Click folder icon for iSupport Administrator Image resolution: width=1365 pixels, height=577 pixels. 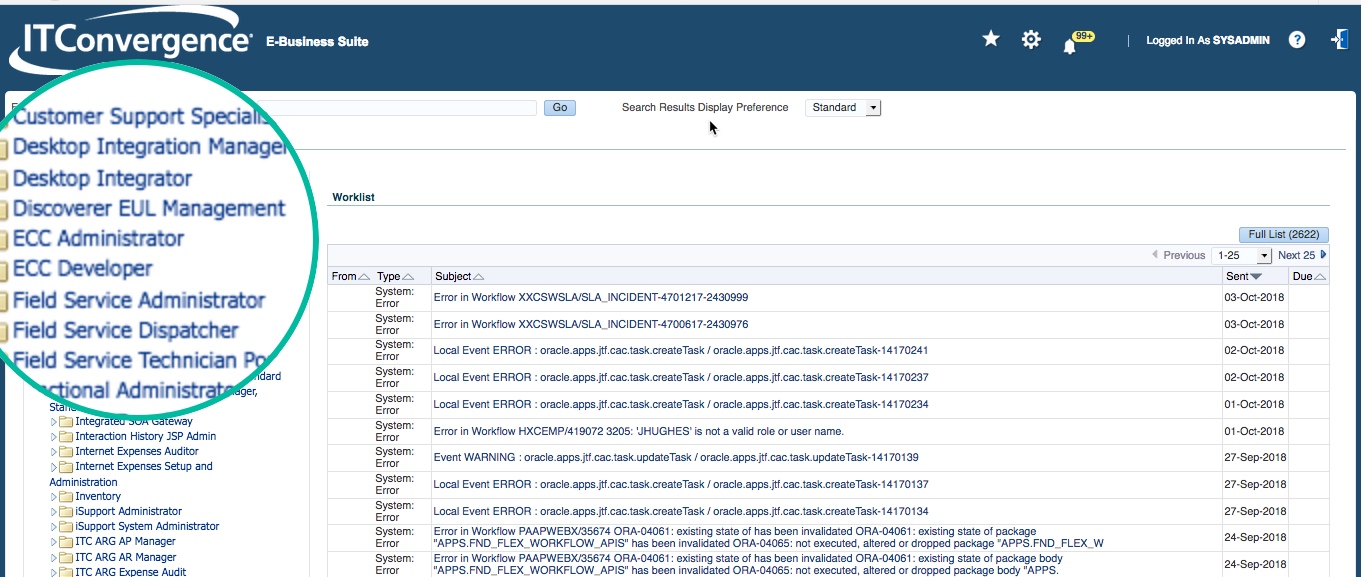click(x=66, y=512)
